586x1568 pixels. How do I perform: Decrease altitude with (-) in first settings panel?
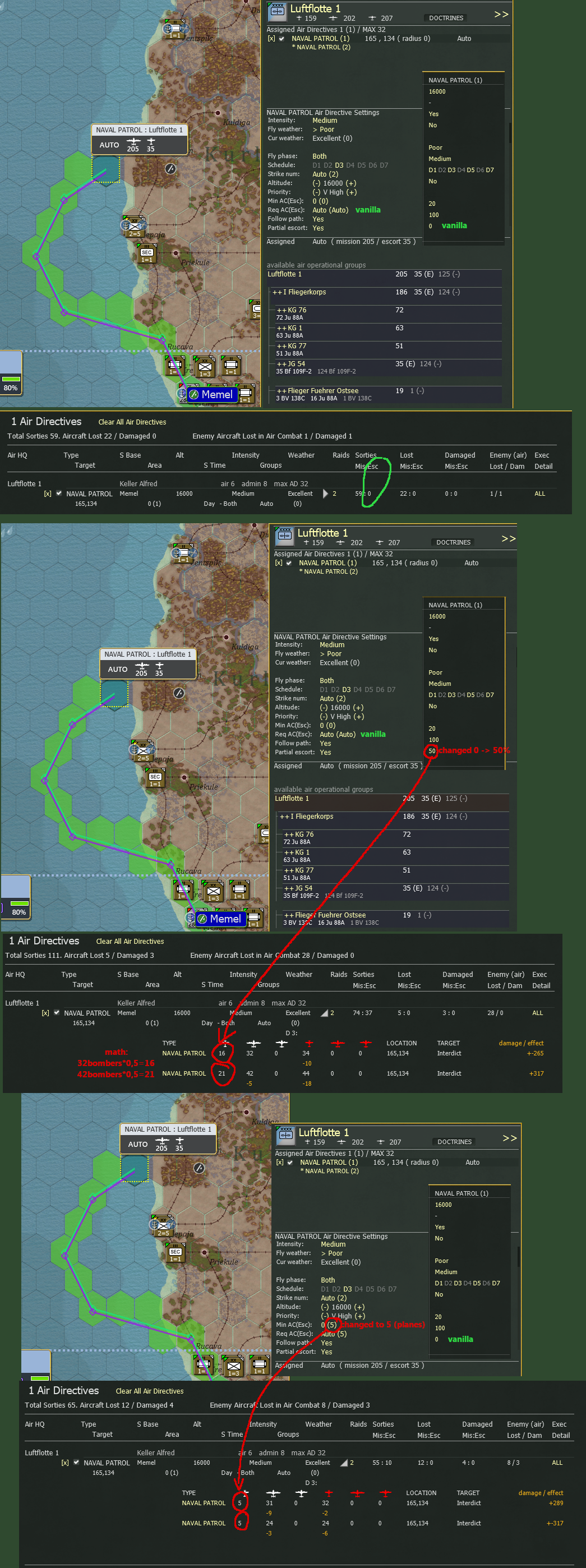(x=316, y=183)
